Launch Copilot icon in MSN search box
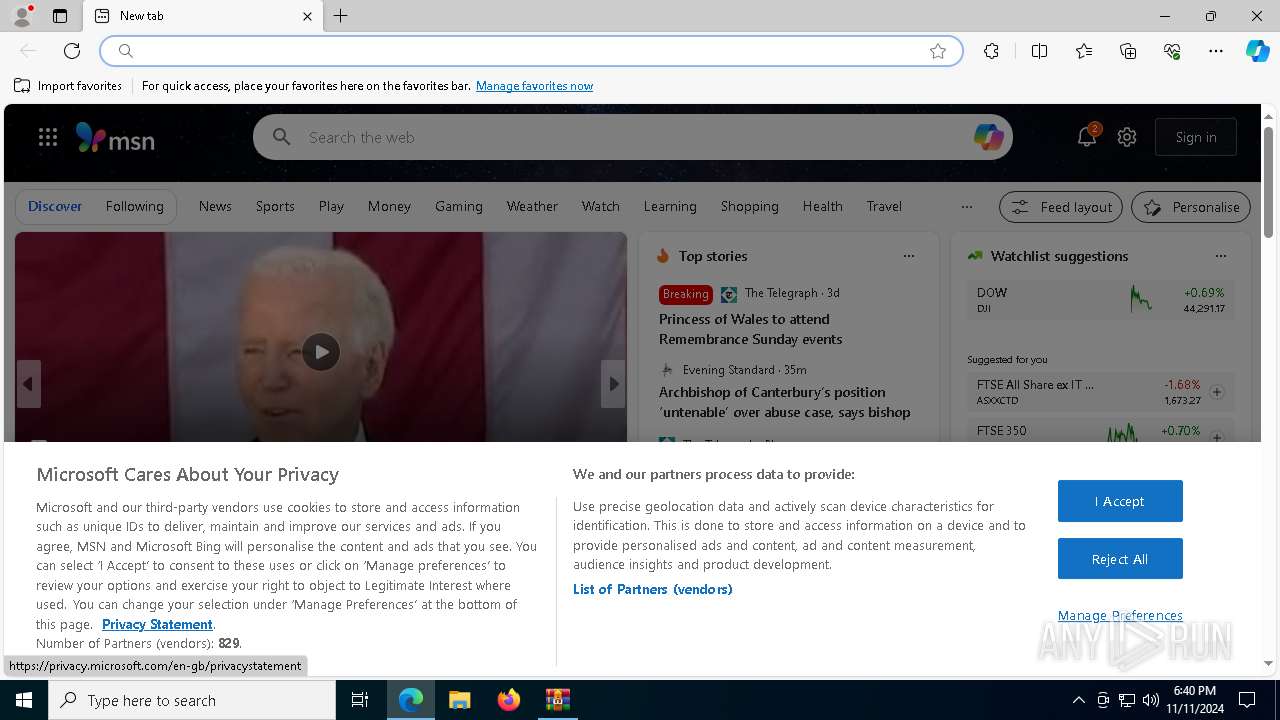This screenshot has height=720, width=1280. (988, 137)
